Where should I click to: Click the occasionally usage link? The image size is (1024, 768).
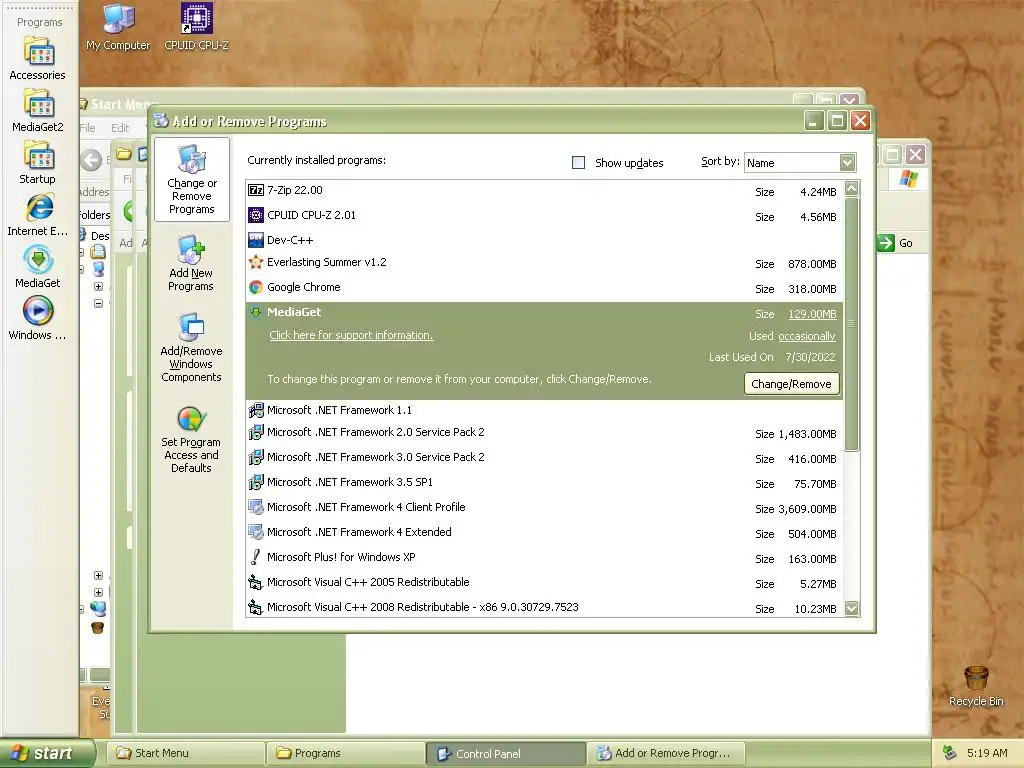pyautogui.click(x=807, y=336)
